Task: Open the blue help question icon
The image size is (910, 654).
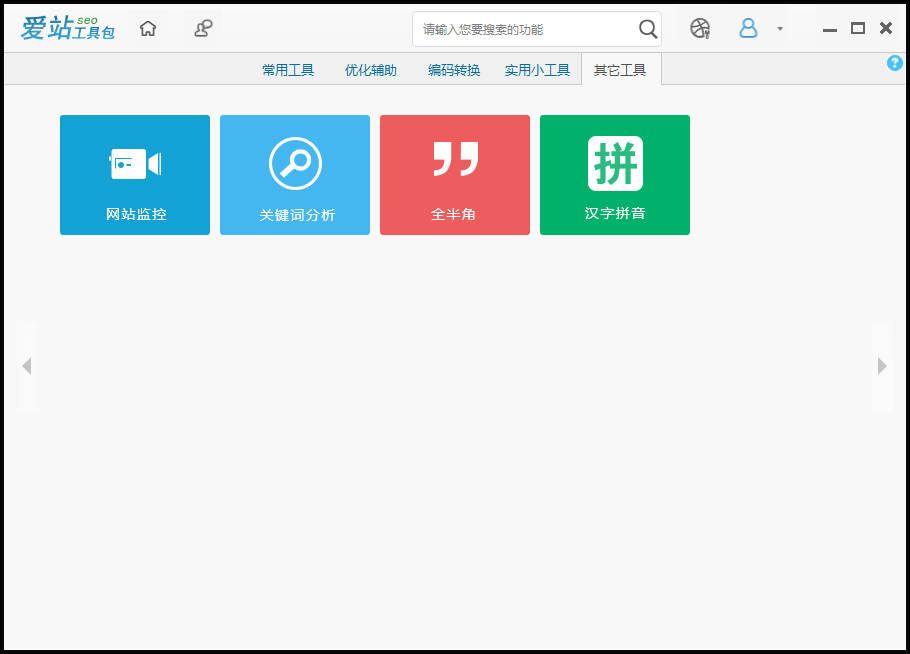Action: (x=894, y=63)
